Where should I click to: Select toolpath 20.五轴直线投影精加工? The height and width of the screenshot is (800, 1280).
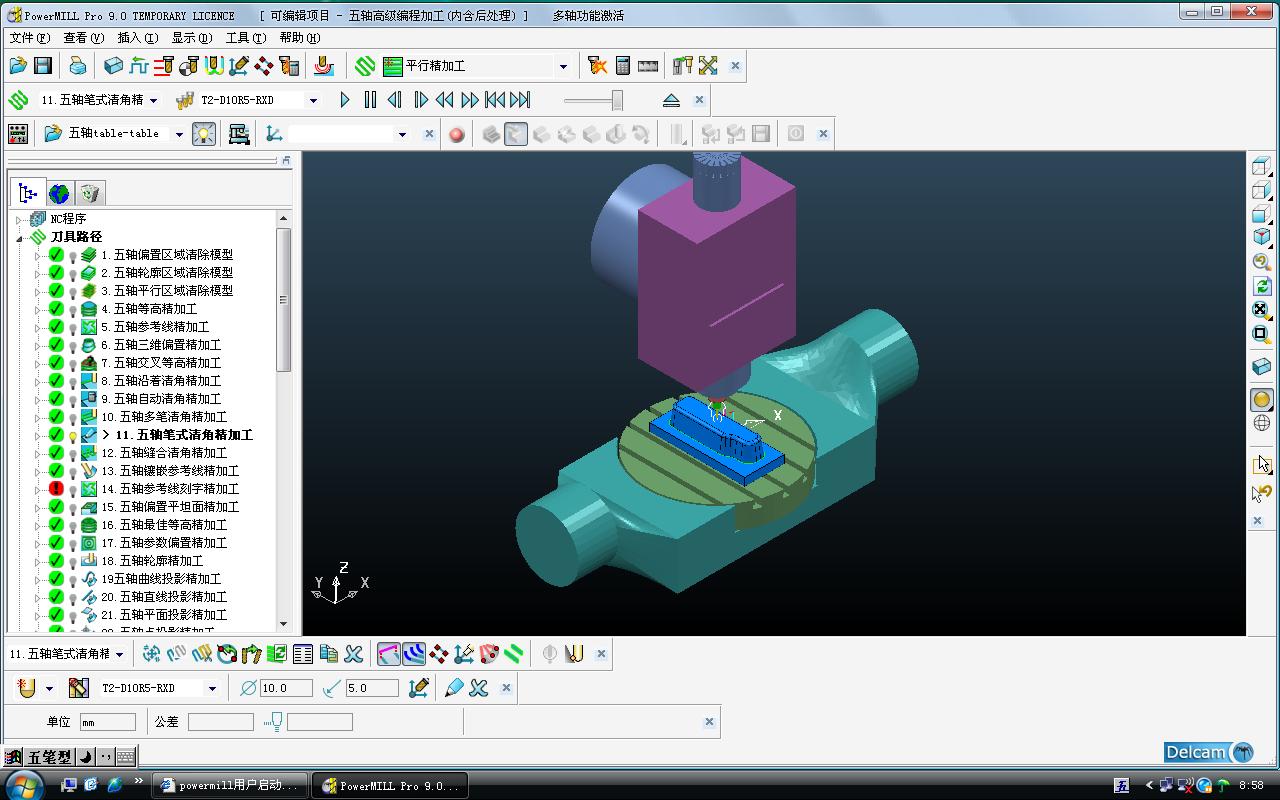tap(164, 597)
